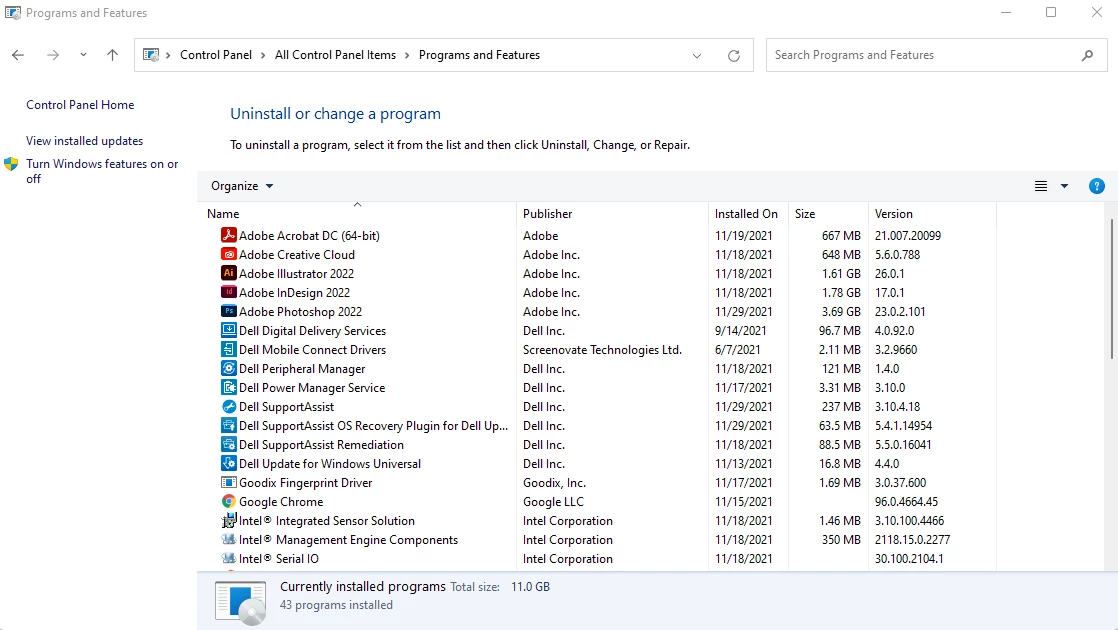
Task: Click the 2118.15.0.2277 version cell
Action: 913,539
